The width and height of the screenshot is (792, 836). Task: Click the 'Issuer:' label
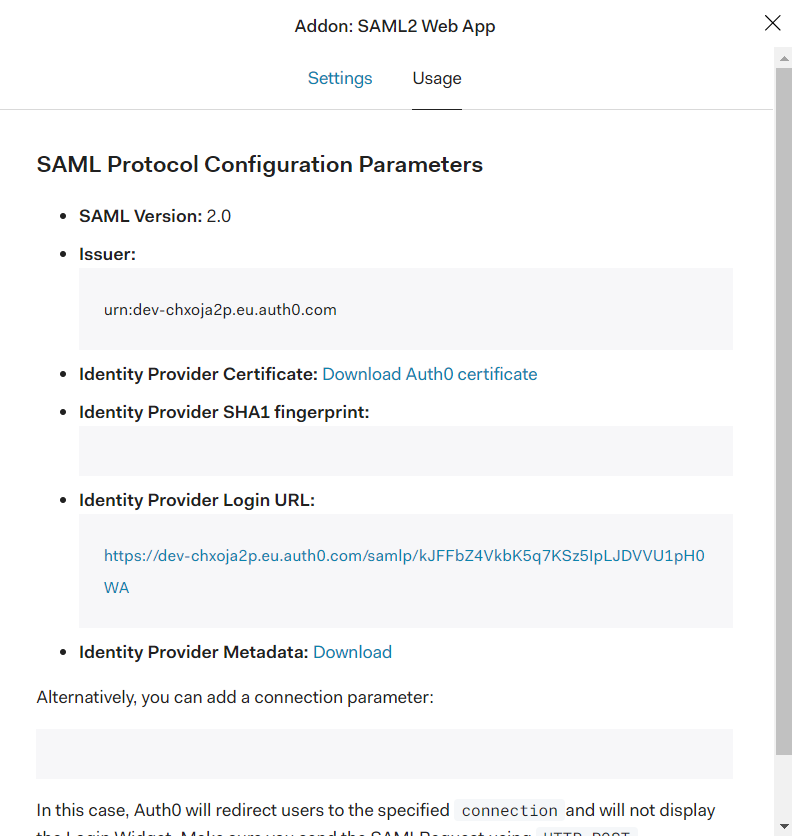[x=108, y=254]
